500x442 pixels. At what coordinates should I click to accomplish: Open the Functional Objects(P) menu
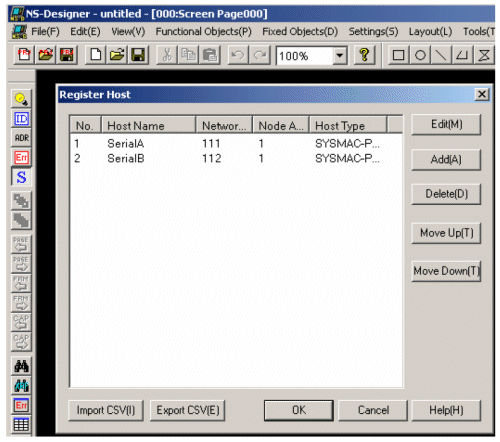203,32
